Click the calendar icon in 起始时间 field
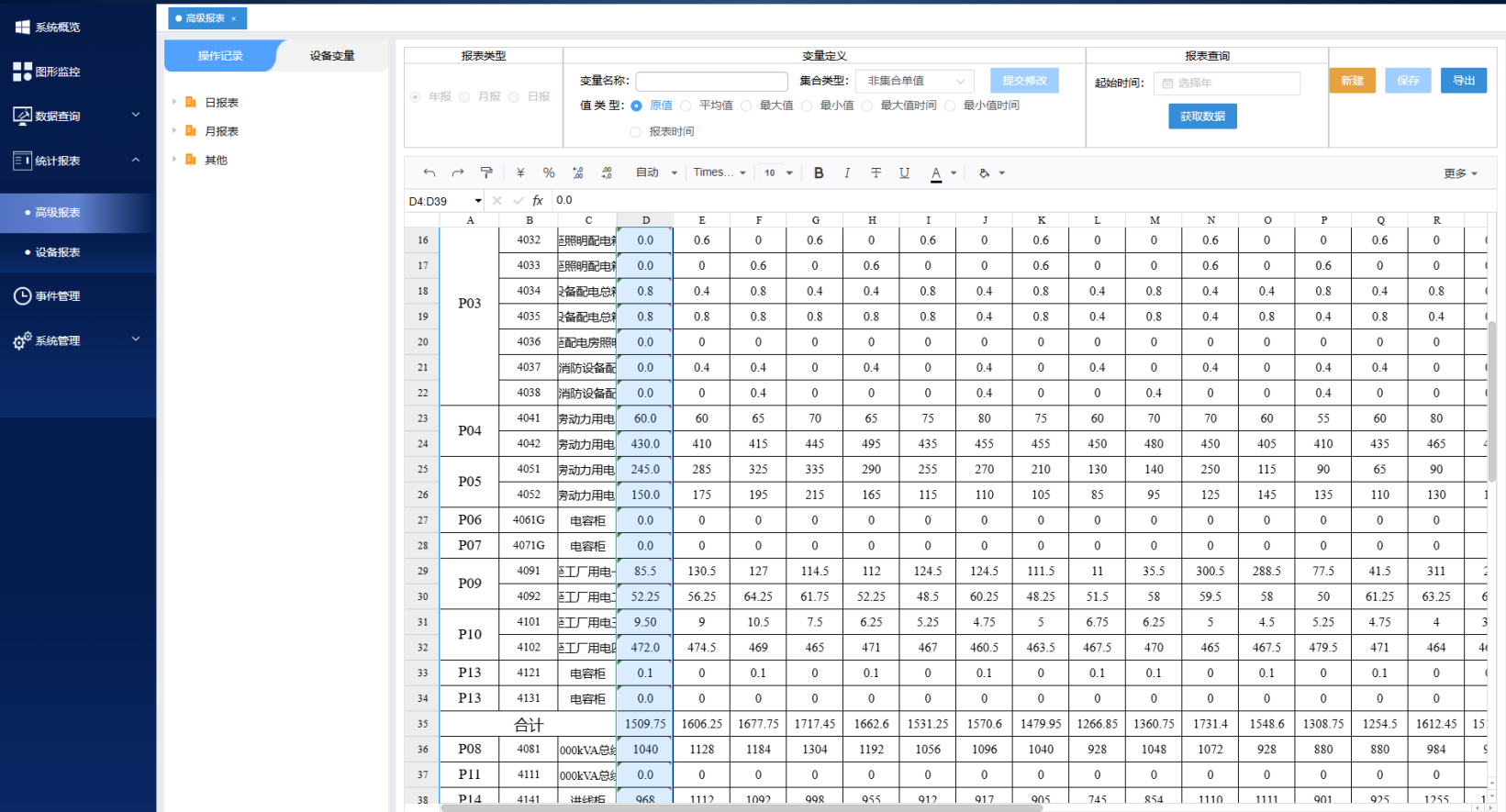1506x812 pixels. coord(1167,83)
